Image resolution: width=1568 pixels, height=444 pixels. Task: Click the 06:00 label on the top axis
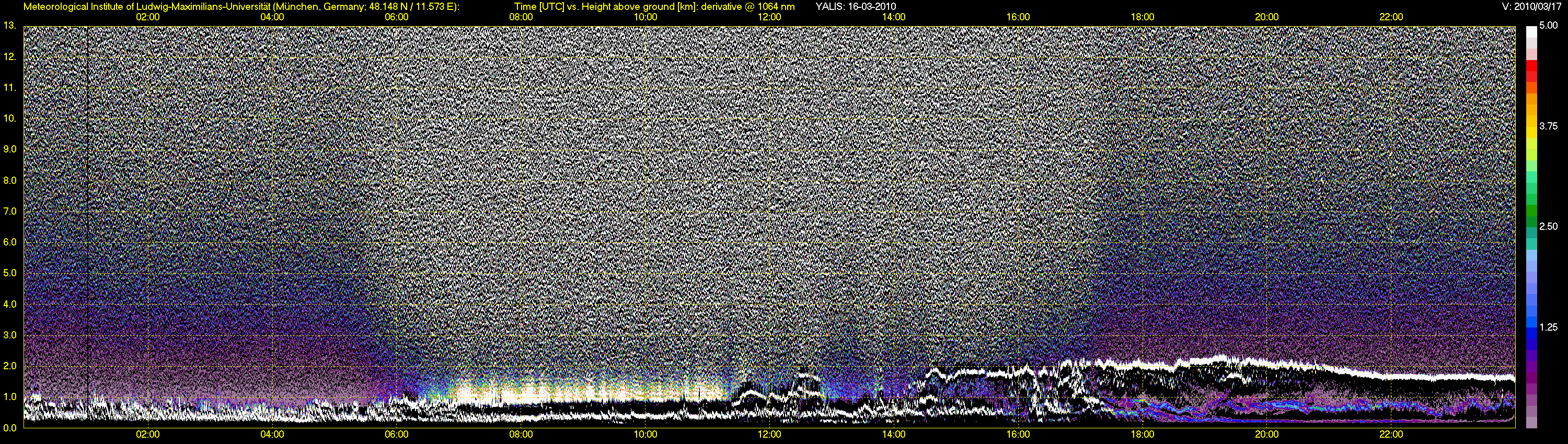(x=397, y=17)
